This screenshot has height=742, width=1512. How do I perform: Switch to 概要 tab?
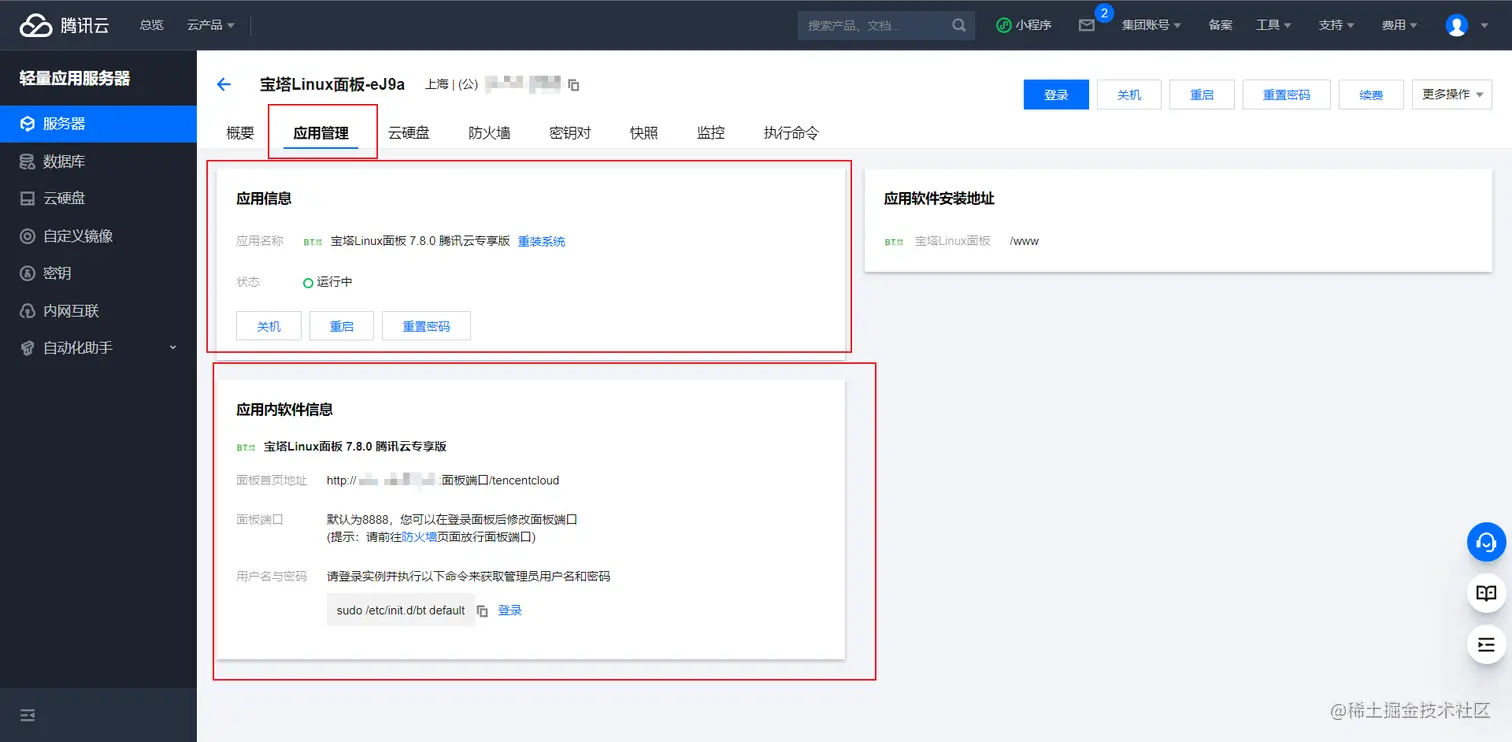240,132
